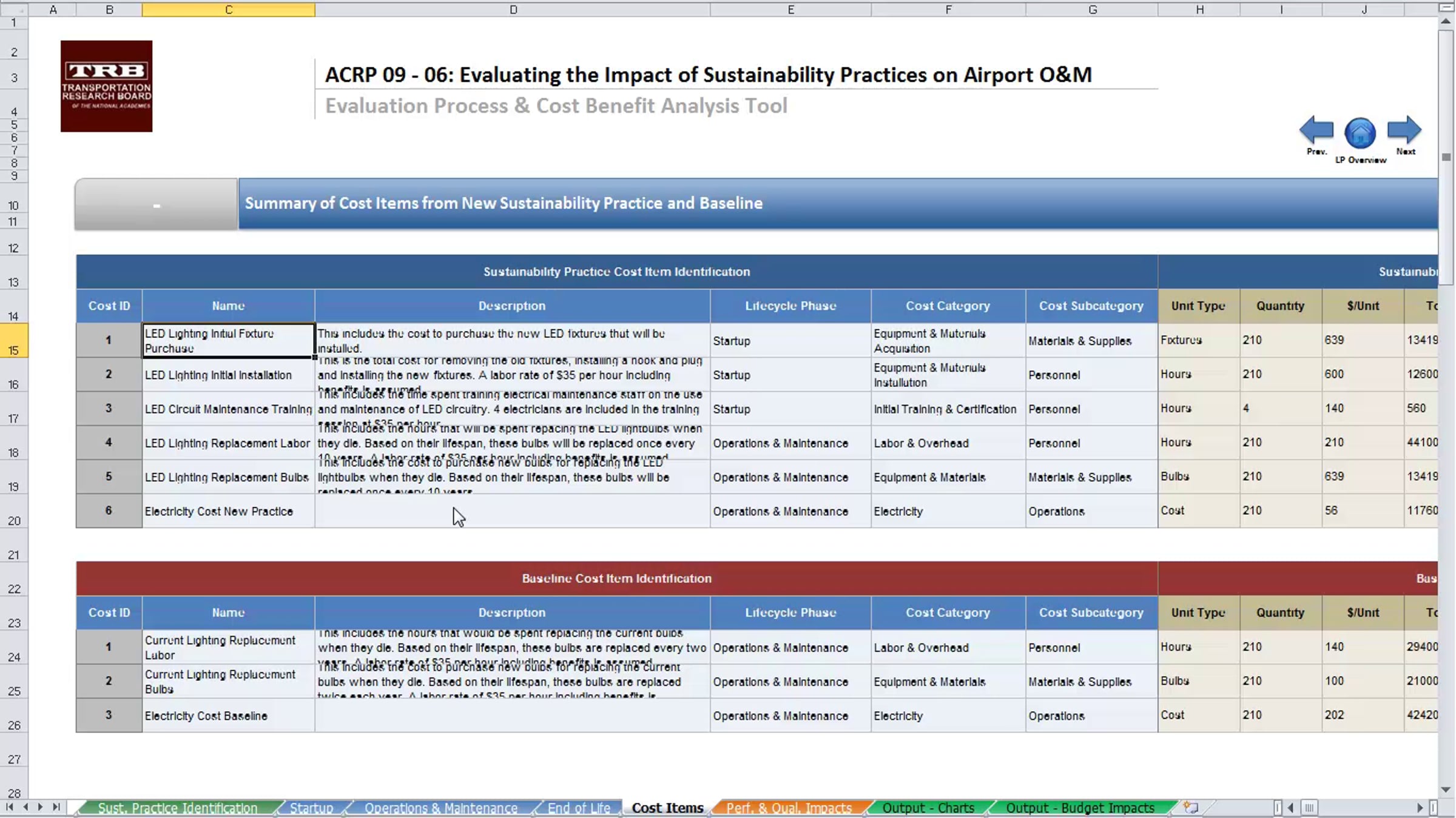Select cell 'Electricity Cost Baseline'
Viewport: 1456px width, 818px height.
click(228, 716)
